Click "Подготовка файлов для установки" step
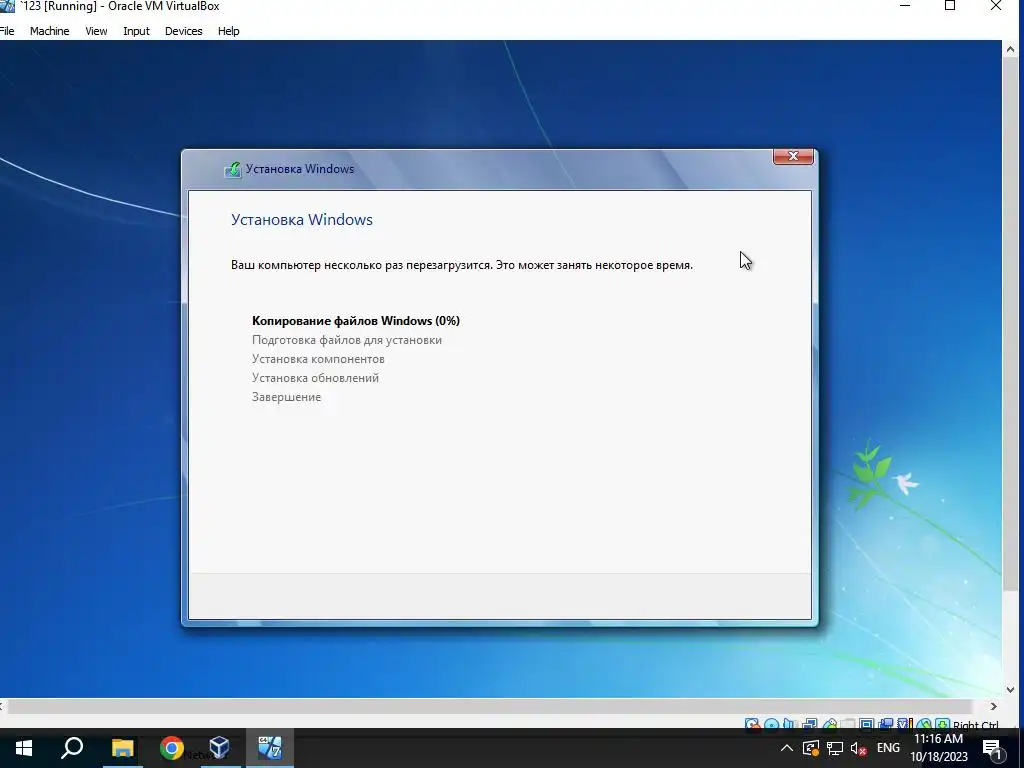Viewport: 1024px width, 768px height. pyautogui.click(x=347, y=340)
